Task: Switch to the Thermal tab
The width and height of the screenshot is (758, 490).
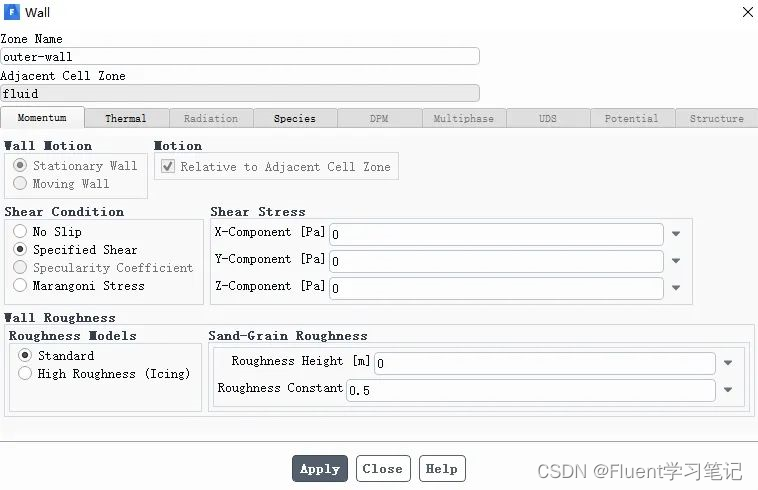Action: (x=126, y=118)
